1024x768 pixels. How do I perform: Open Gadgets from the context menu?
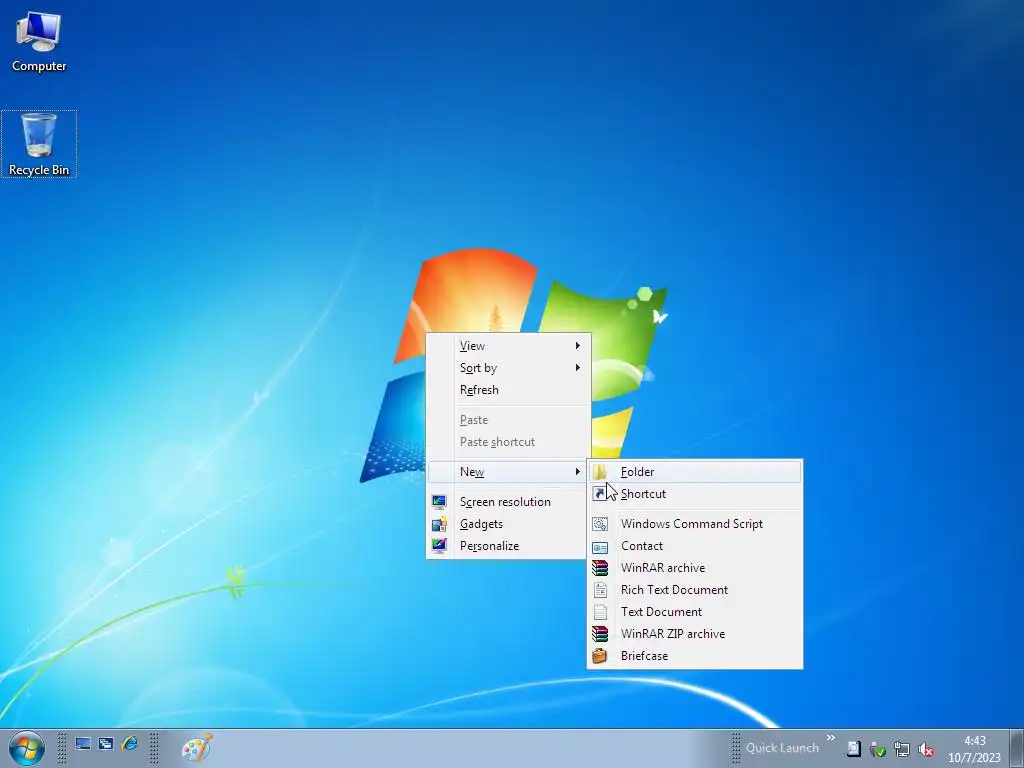click(x=508, y=524)
